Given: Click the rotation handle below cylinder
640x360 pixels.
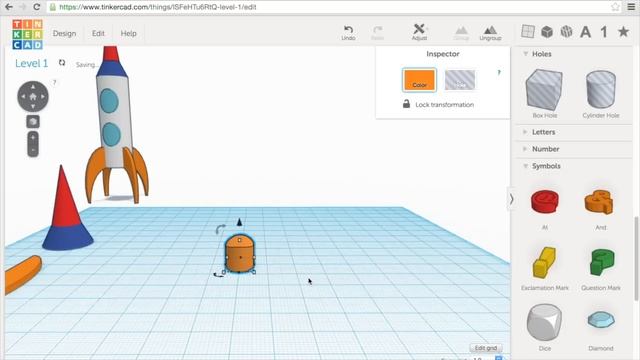Looking at the screenshot, I should 218,275.
